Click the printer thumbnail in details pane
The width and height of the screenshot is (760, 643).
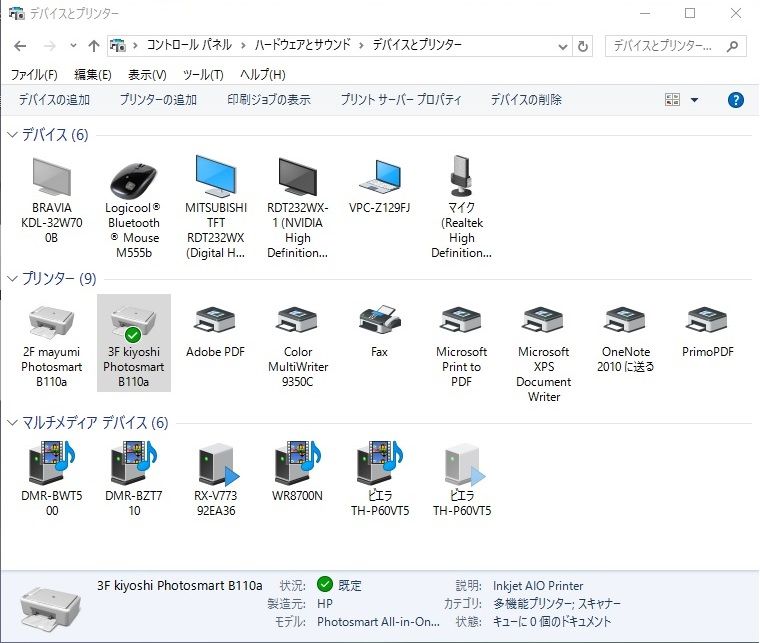[x=50, y=608]
